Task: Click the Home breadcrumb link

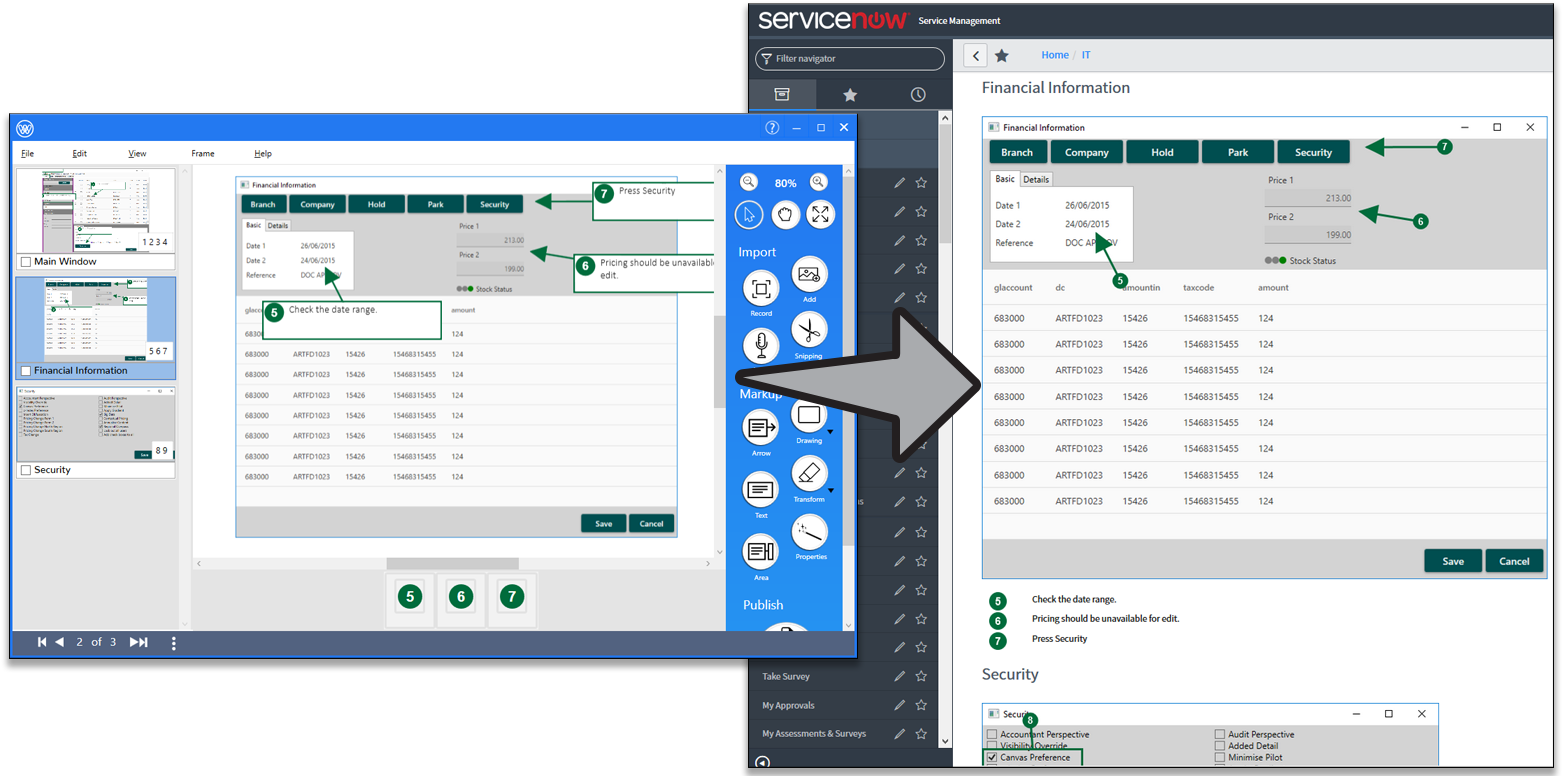Action: point(1054,55)
